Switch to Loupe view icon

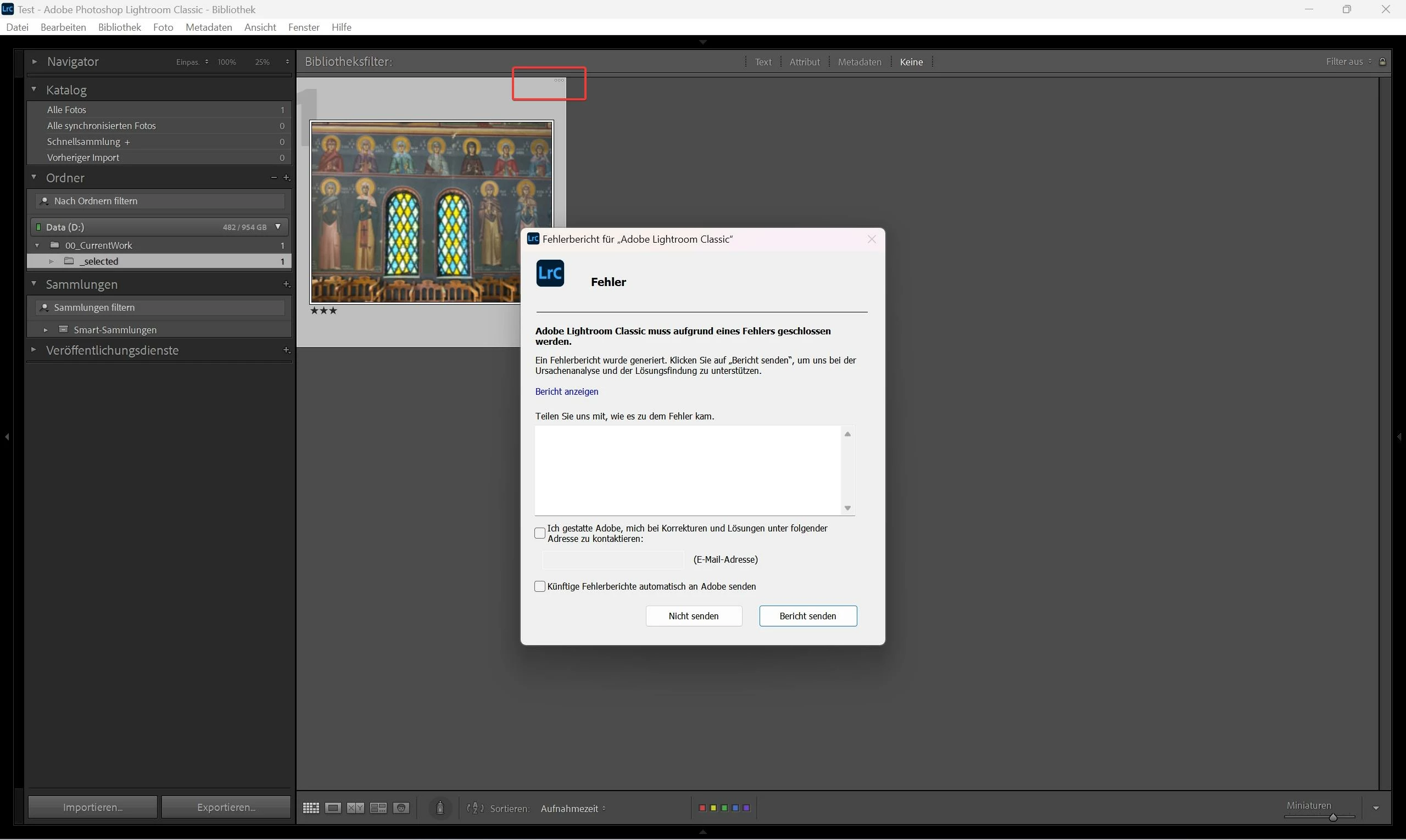click(333, 808)
